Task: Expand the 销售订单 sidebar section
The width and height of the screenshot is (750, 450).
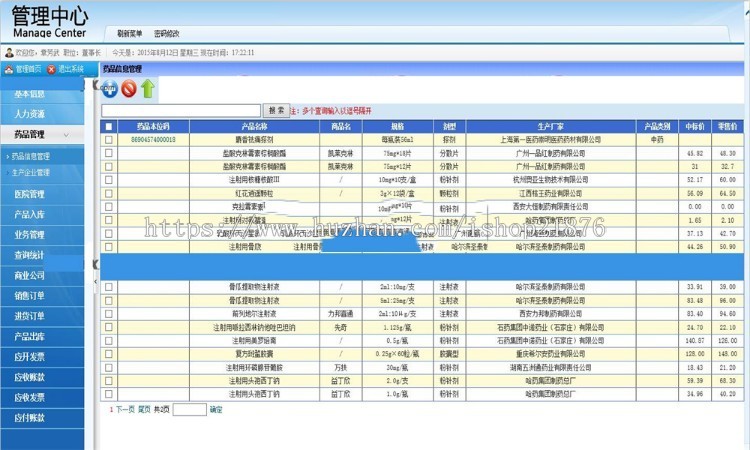Action: click(x=29, y=295)
